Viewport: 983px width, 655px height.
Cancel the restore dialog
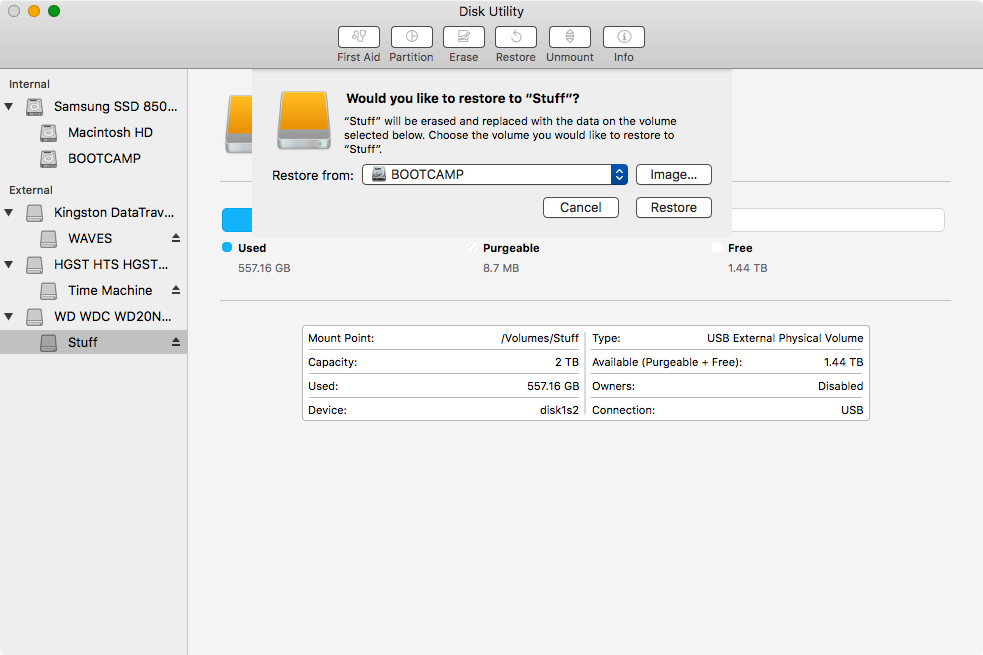580,207
